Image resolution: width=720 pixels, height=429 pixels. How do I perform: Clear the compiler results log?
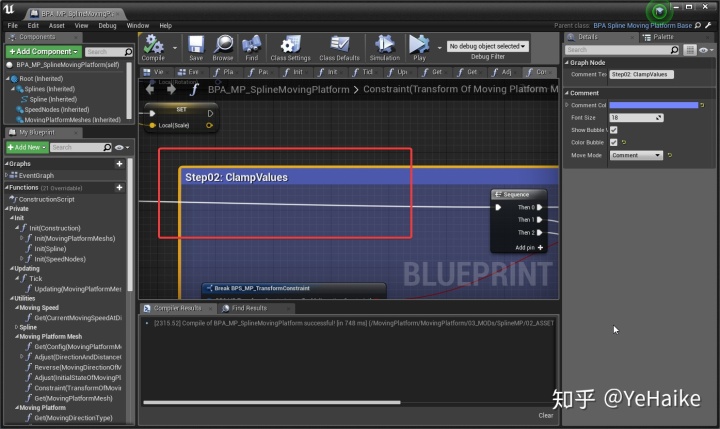546,415
